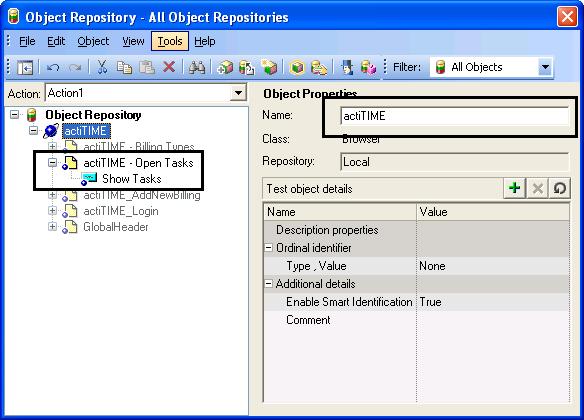Open the File menu
The image size is (584, 420).
pyautogui.click(x=27, y=41)
